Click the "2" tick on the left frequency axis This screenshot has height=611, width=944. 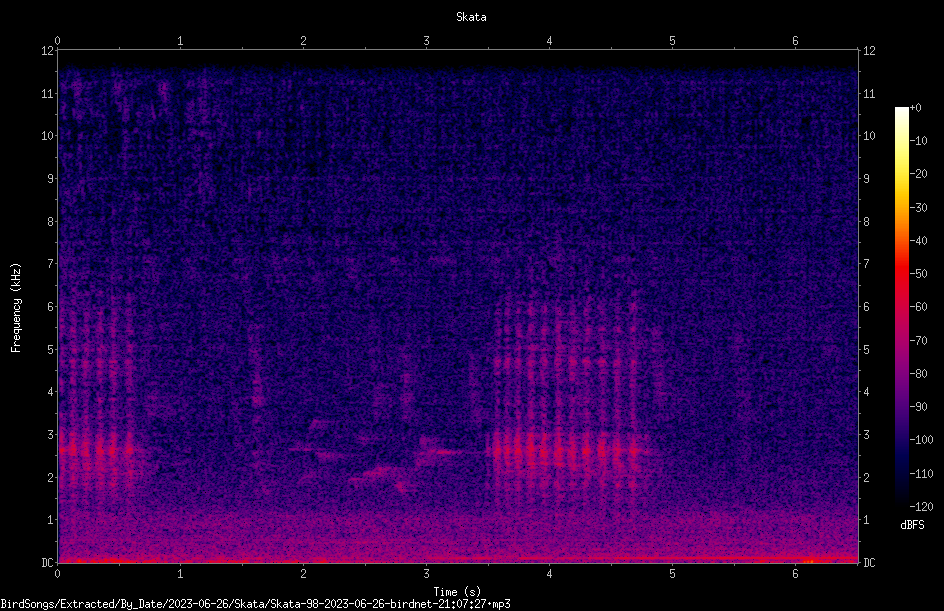(x=50, y=477)
